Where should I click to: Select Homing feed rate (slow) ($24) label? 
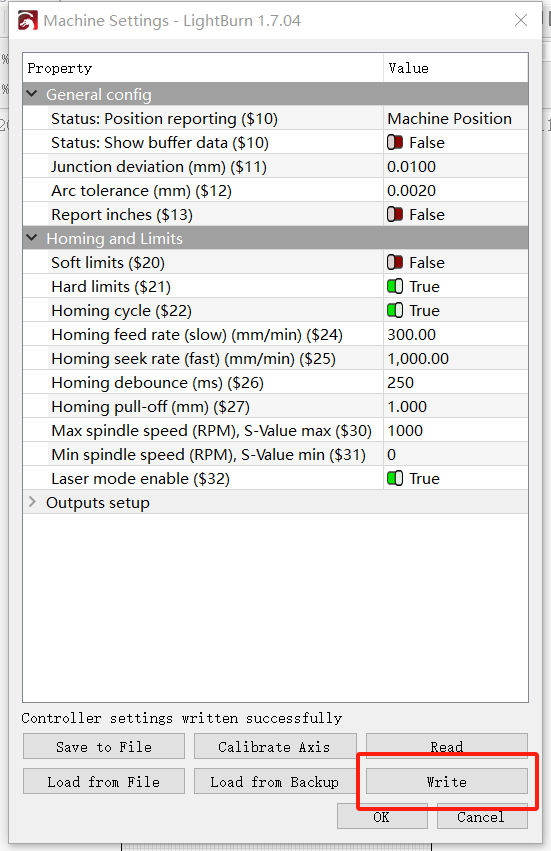(x=197, y=335)
